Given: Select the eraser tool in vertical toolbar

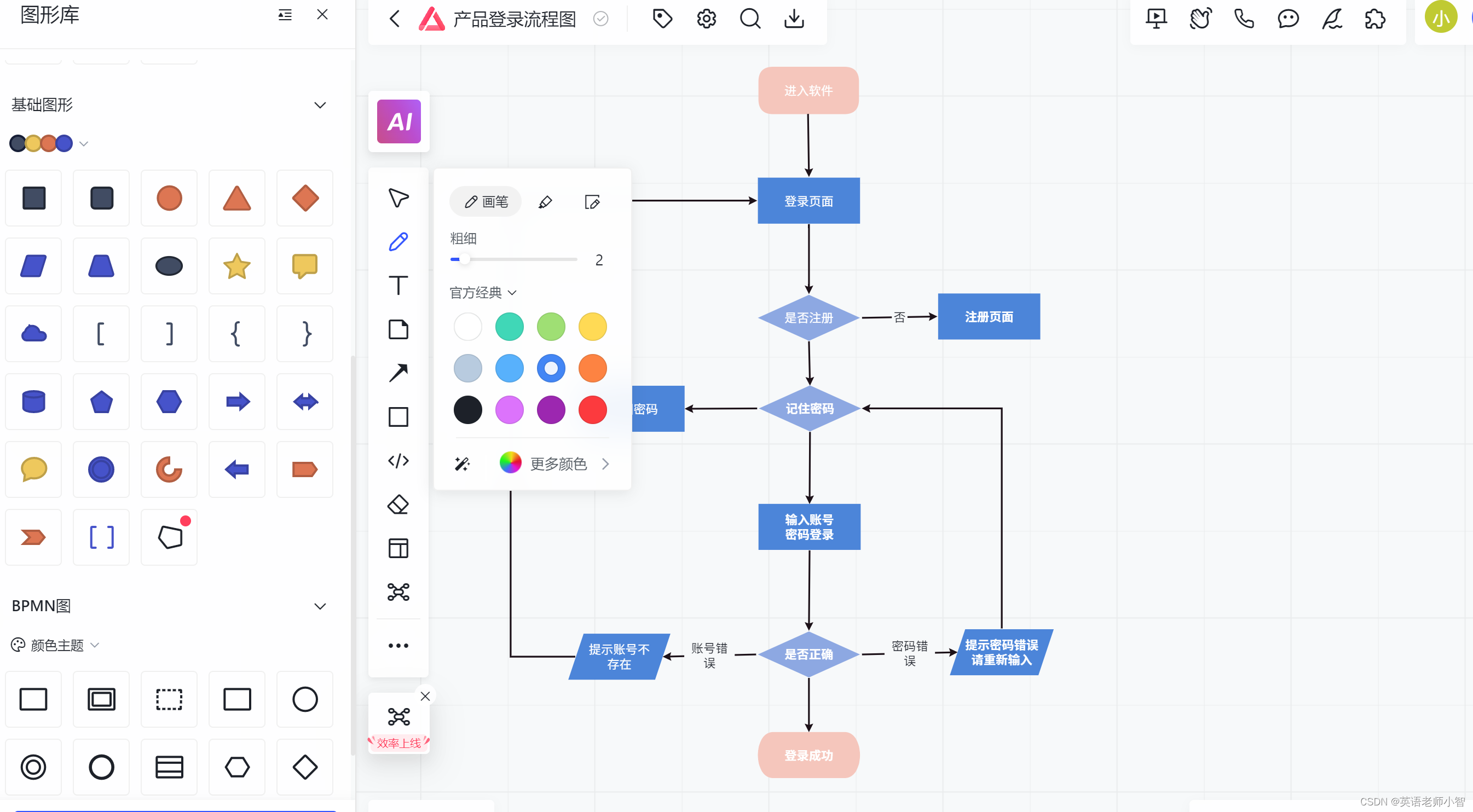Looking at the screenshot, I should [398, 504].
